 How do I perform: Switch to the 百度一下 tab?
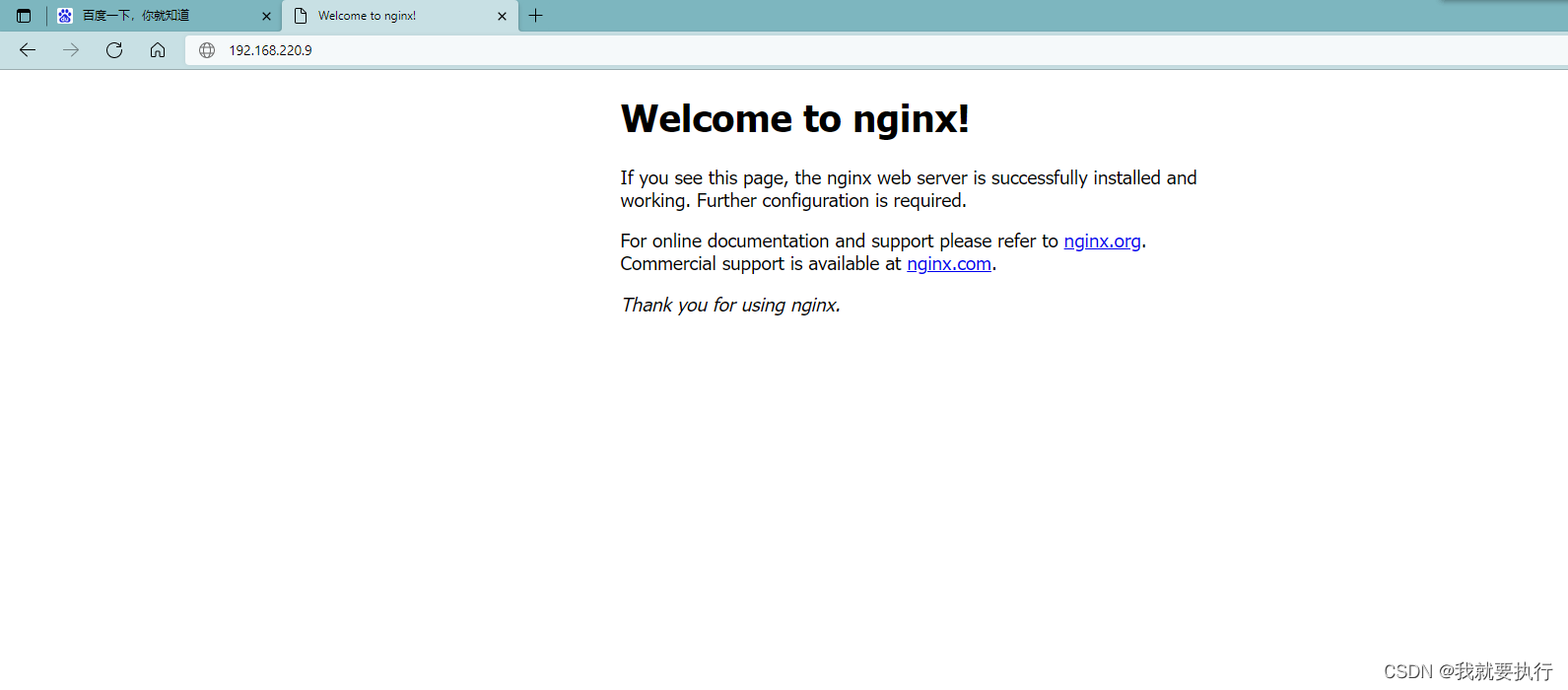point(164,16)
